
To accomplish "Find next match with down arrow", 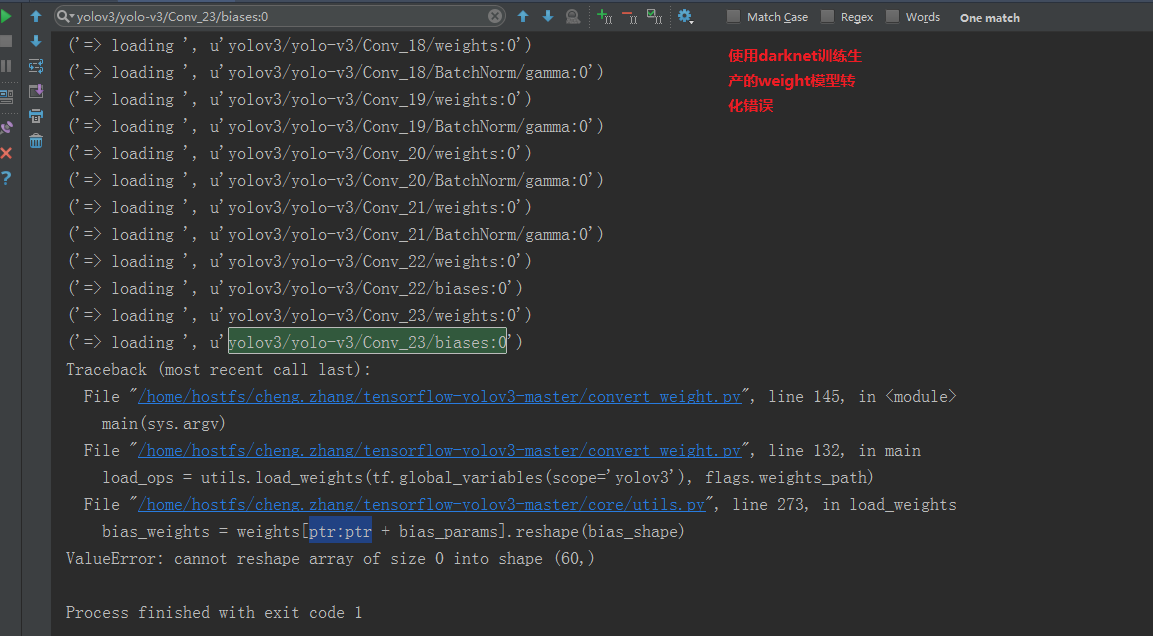I will click(x=548, y=17).
